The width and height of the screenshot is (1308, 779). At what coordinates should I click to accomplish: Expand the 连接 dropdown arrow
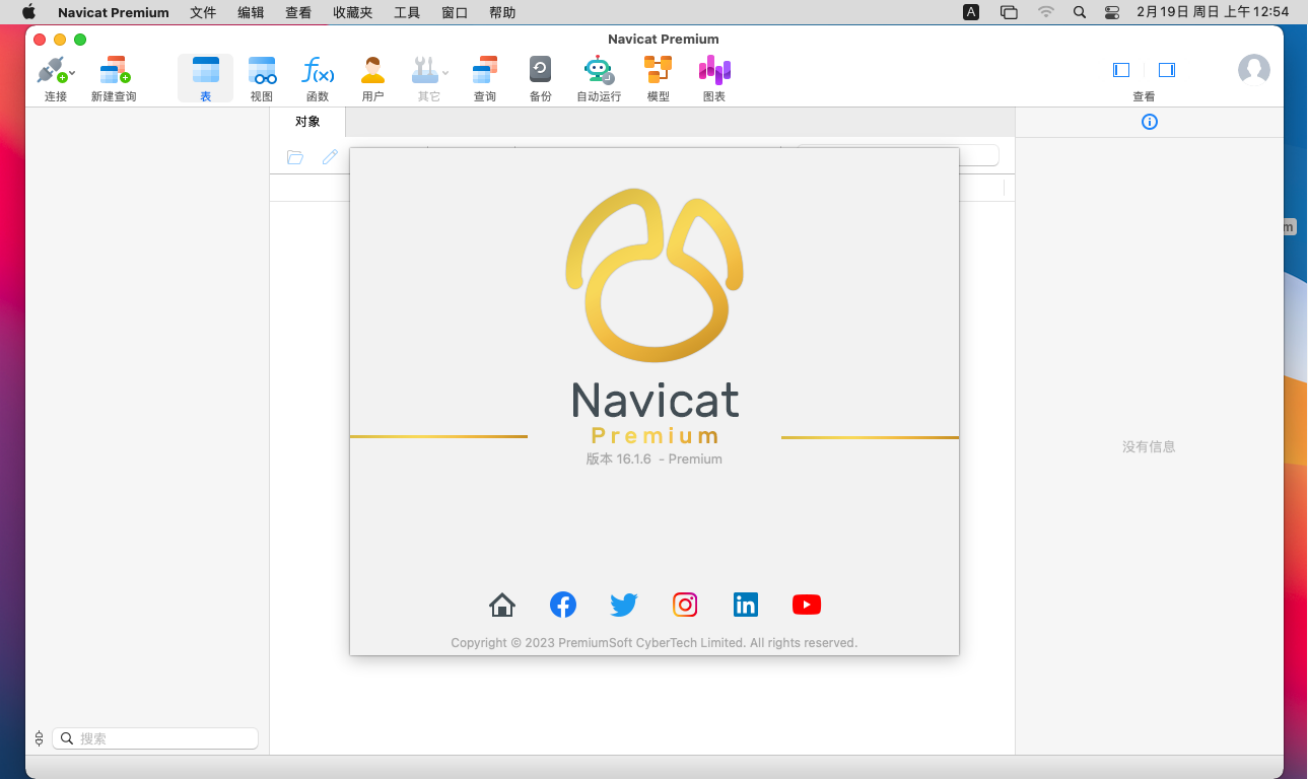tap(72, 72)
